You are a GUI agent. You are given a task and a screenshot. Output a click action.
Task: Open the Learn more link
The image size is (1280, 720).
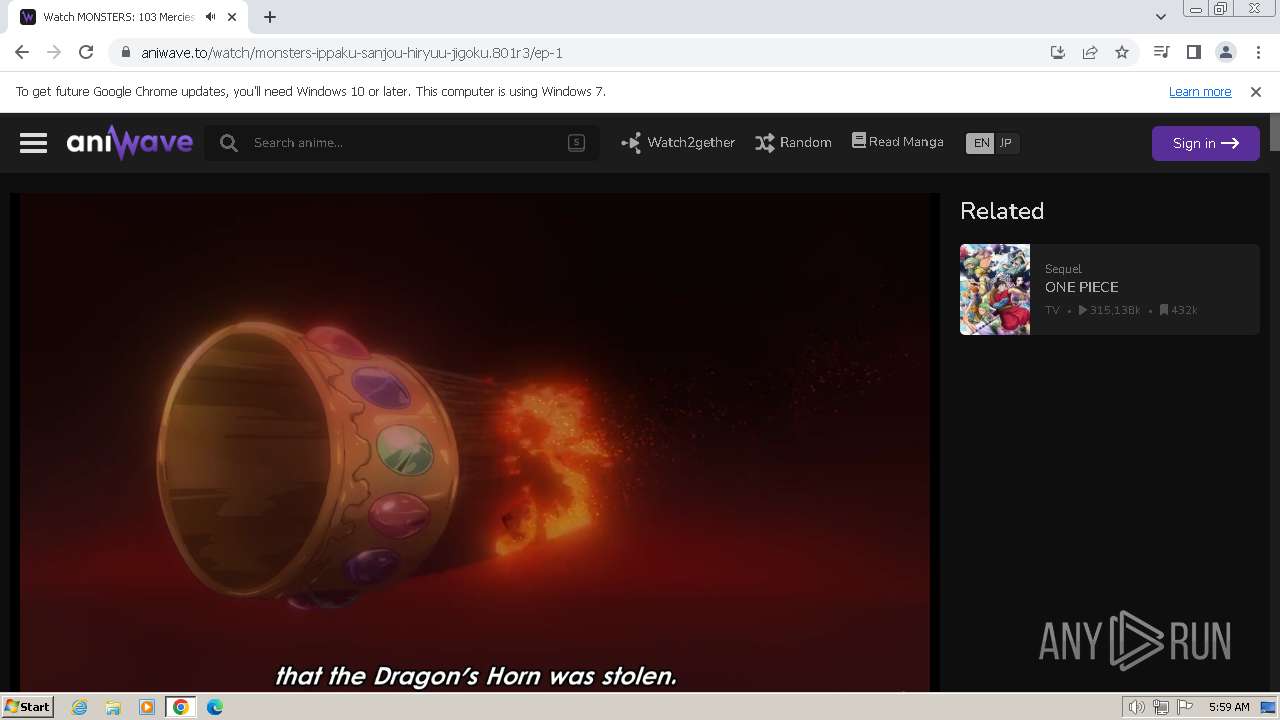(x=1200, y=91)
